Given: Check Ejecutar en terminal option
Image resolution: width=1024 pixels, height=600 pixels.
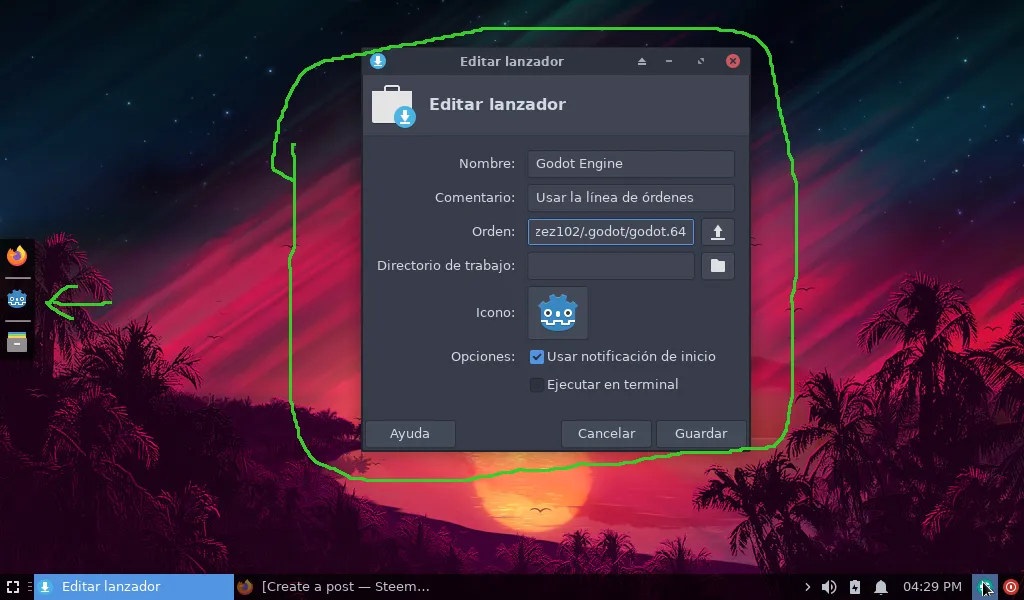Looking at the screenshot, I should coord(537,385).
